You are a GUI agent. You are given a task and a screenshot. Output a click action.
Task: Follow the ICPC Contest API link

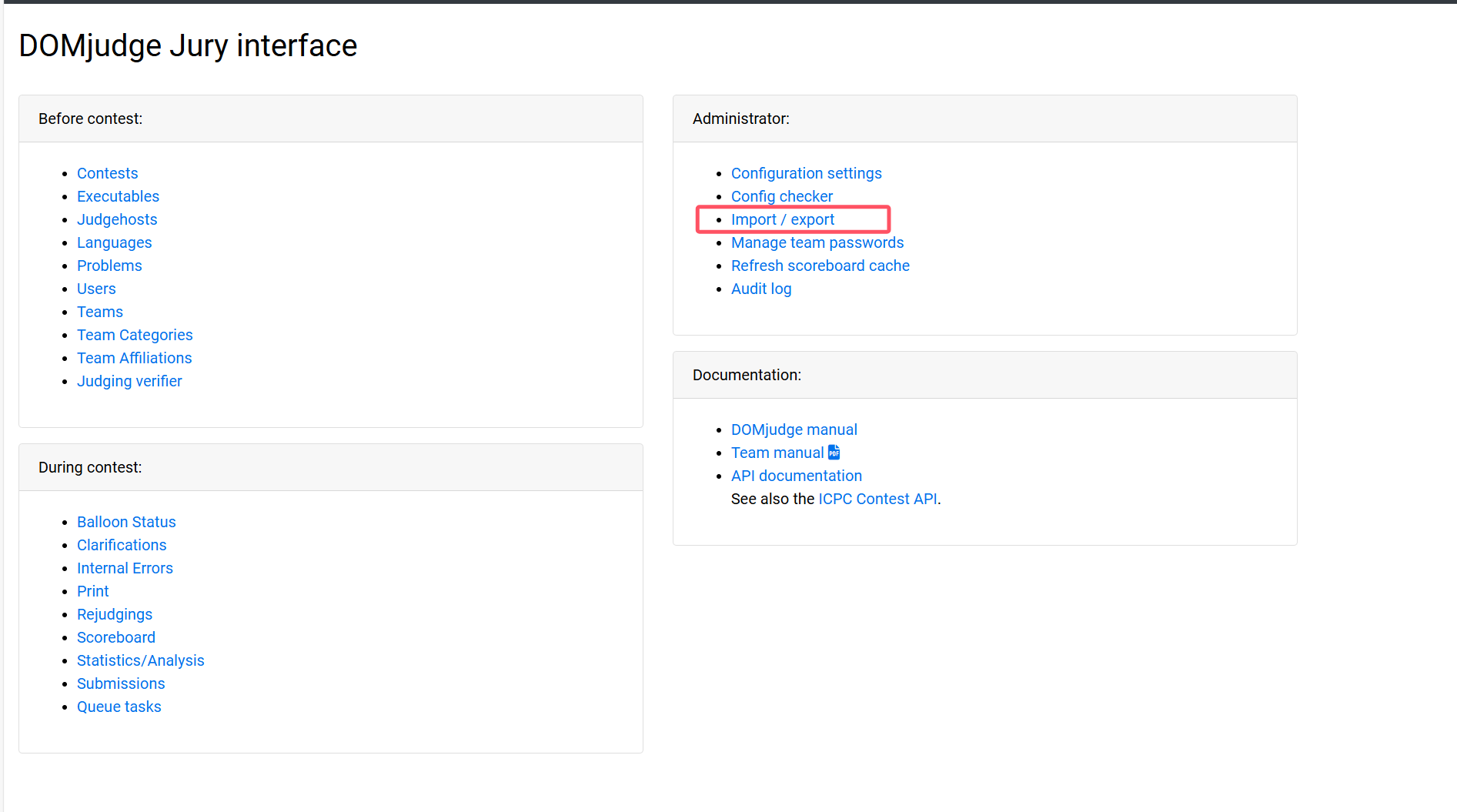877,499
